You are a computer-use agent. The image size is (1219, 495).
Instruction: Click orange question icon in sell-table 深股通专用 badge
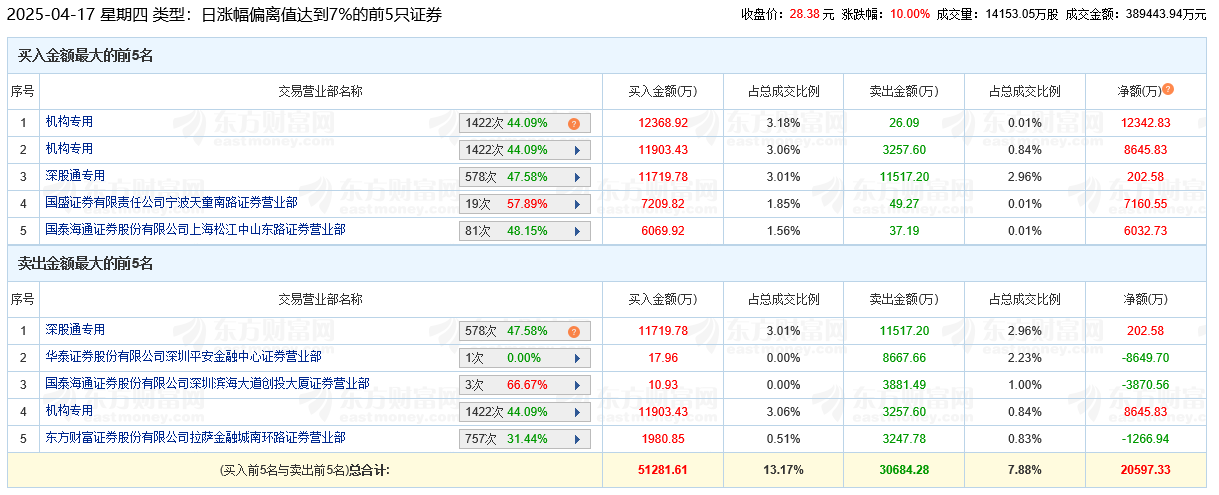574,332
